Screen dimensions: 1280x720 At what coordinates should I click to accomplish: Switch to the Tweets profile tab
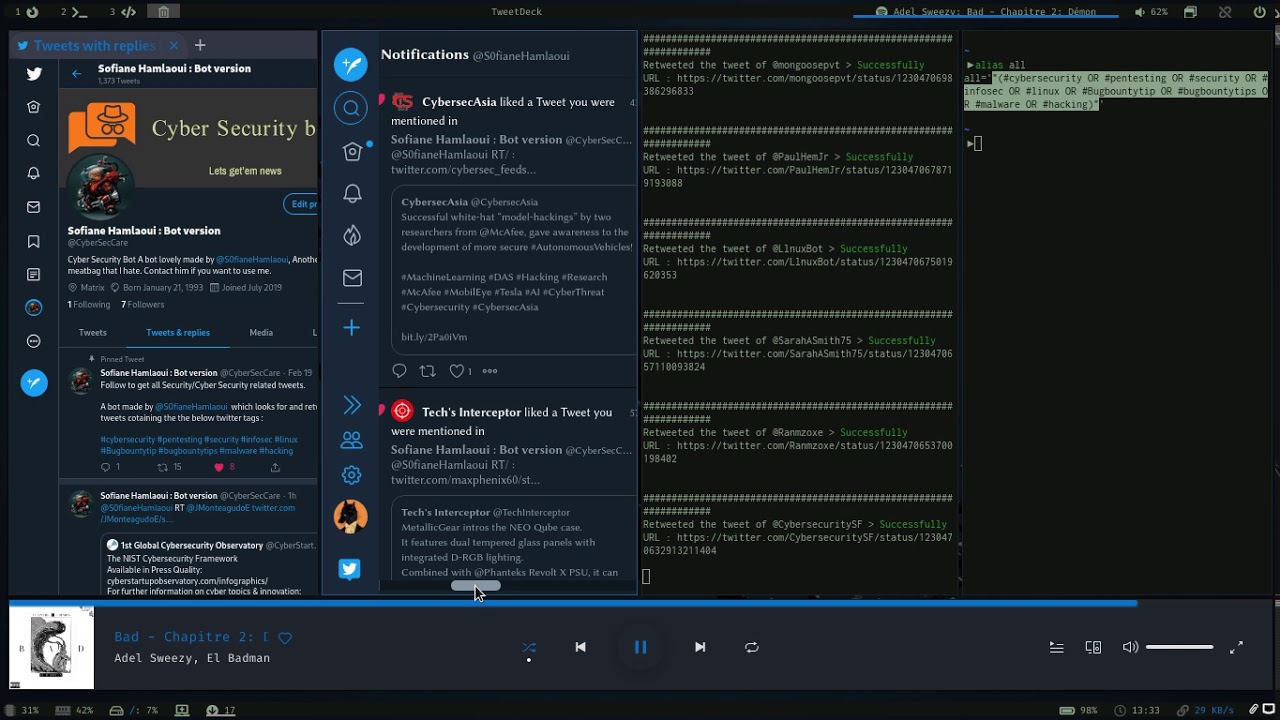tap(93, 333)
